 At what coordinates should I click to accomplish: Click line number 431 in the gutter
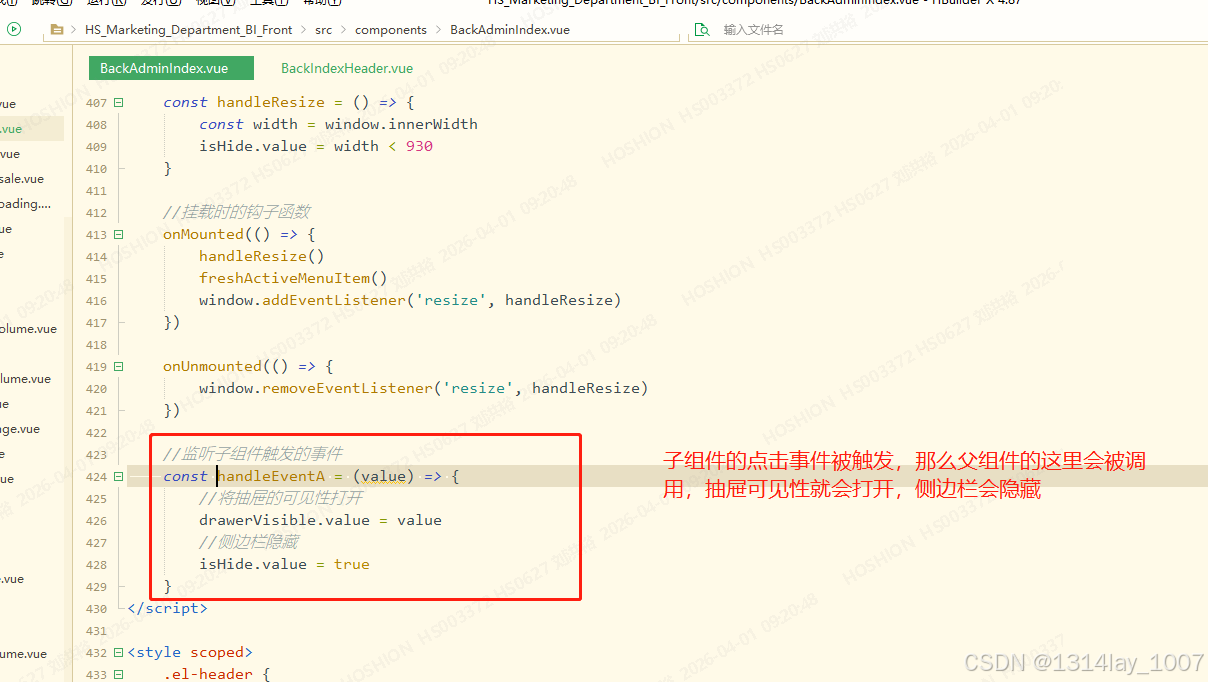[x=96, y=631]
